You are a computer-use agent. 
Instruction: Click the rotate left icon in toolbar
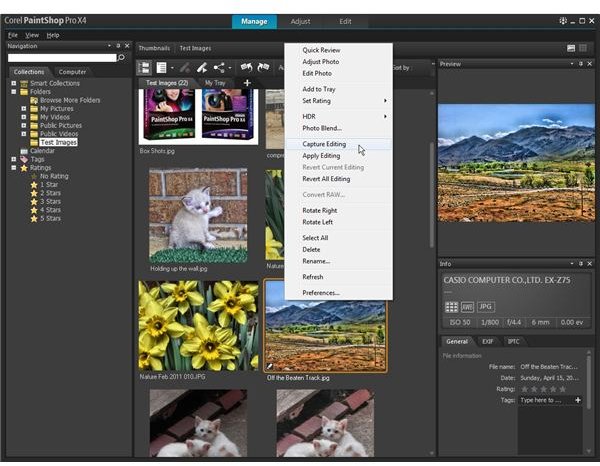246,67
